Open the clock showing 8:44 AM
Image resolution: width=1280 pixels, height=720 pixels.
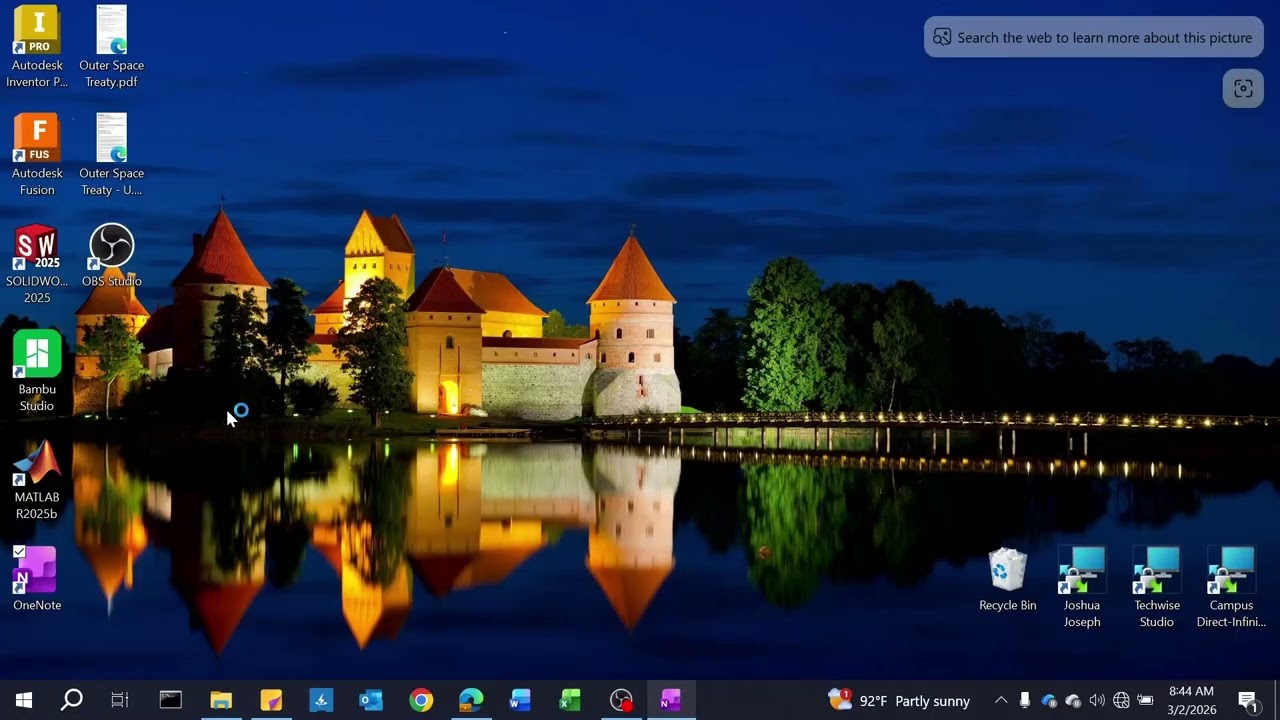point(1190,700)
